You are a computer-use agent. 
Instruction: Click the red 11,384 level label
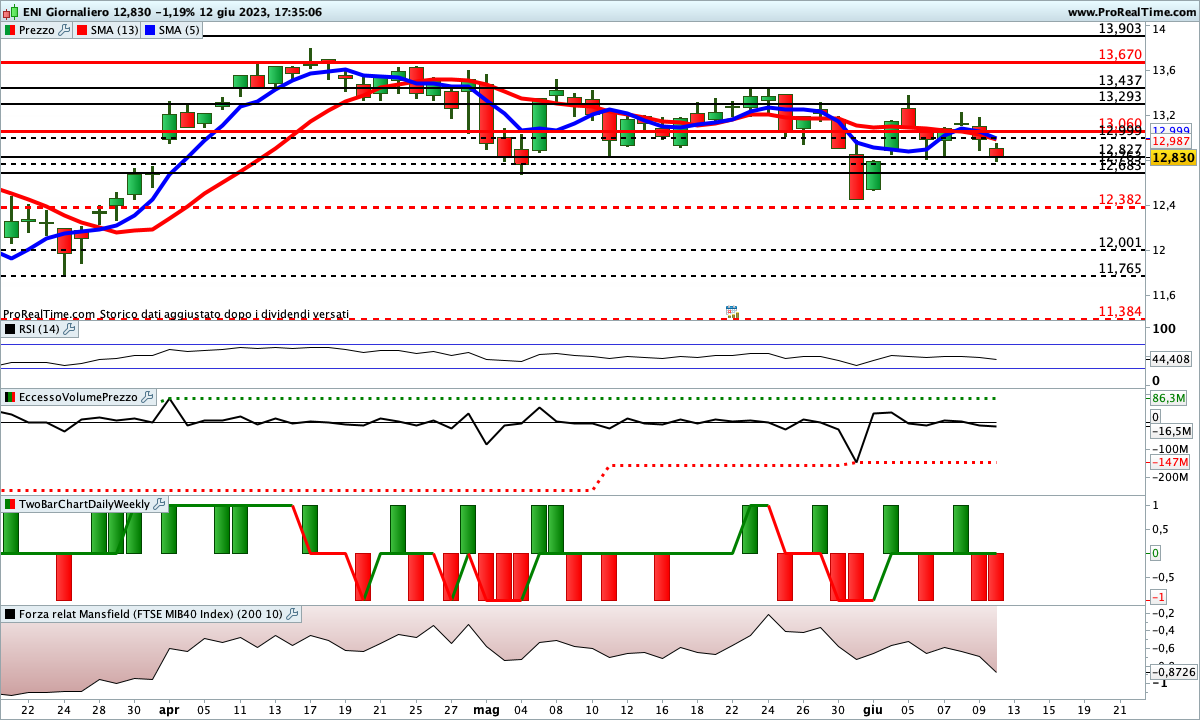pyautogui.click(x=1119, y=312)
